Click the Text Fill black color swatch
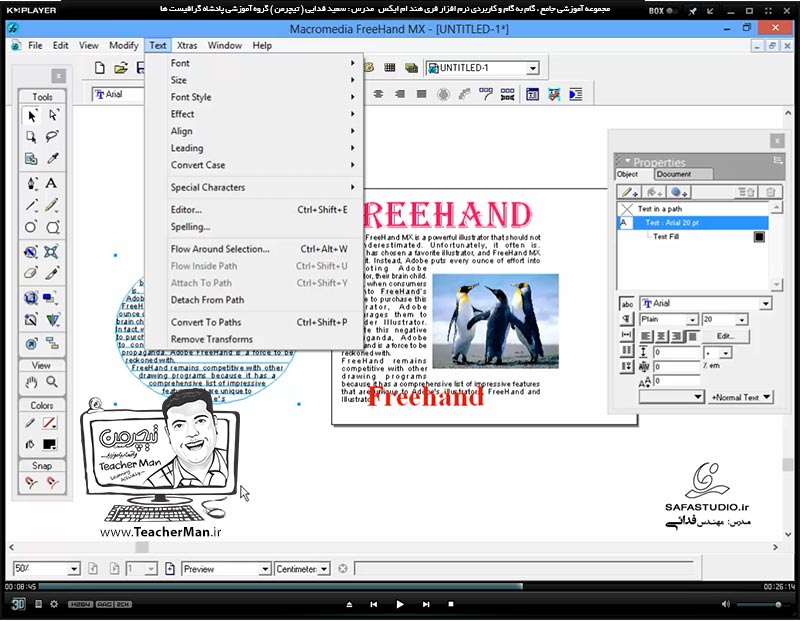The image size is (800, 621). [759, 237]
